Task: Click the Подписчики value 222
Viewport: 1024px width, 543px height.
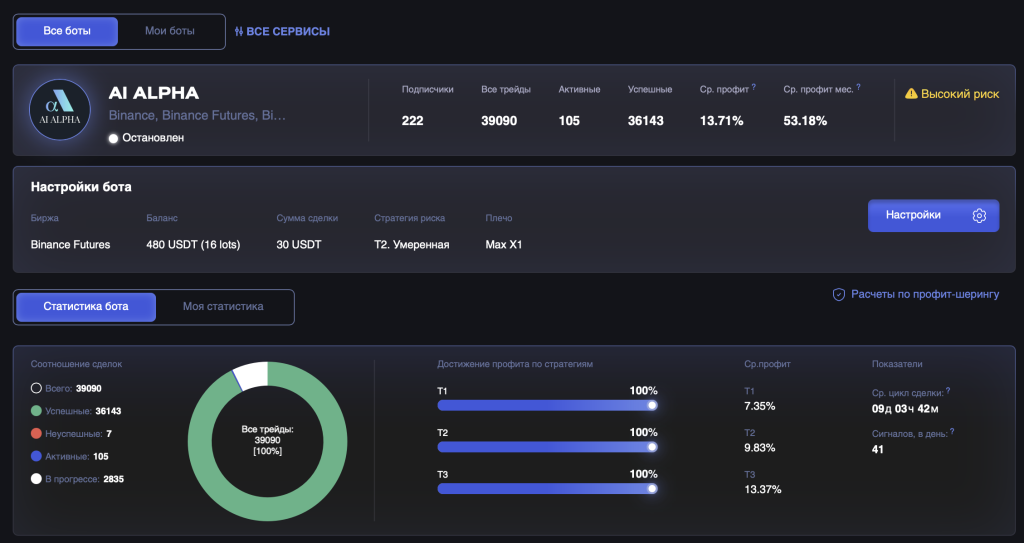Action: [413, 121]
